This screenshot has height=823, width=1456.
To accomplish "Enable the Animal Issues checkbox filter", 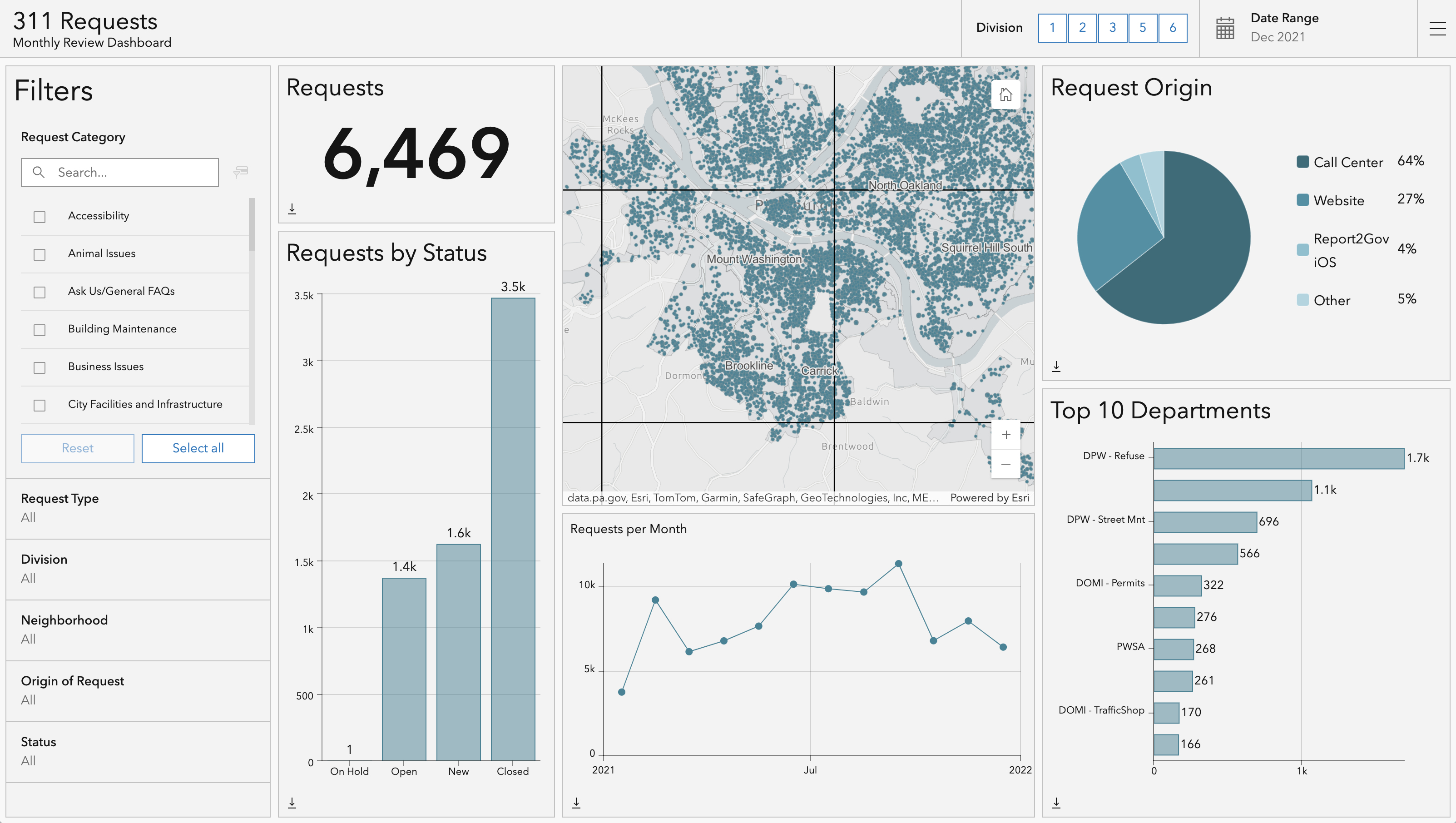I will 40,253.
